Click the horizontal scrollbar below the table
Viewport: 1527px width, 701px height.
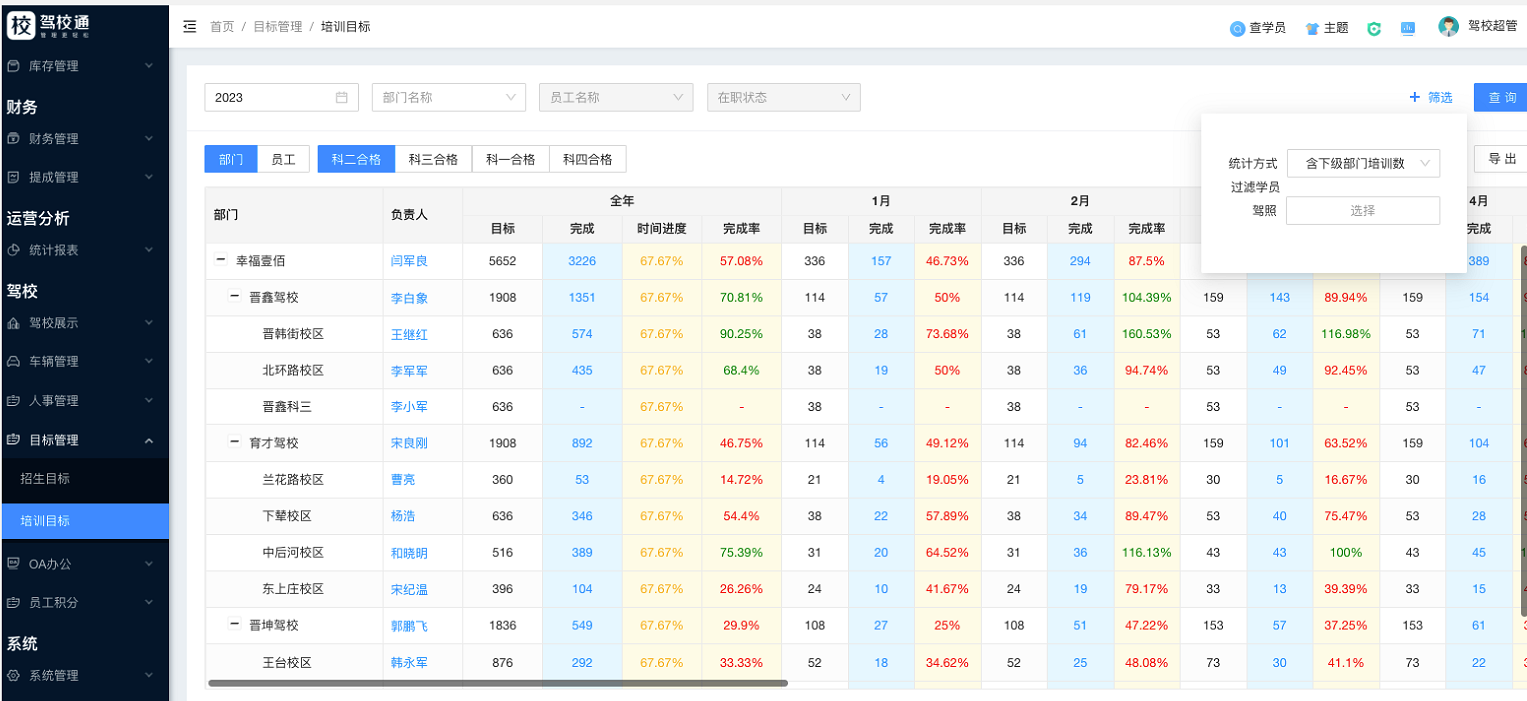[497, 684]
